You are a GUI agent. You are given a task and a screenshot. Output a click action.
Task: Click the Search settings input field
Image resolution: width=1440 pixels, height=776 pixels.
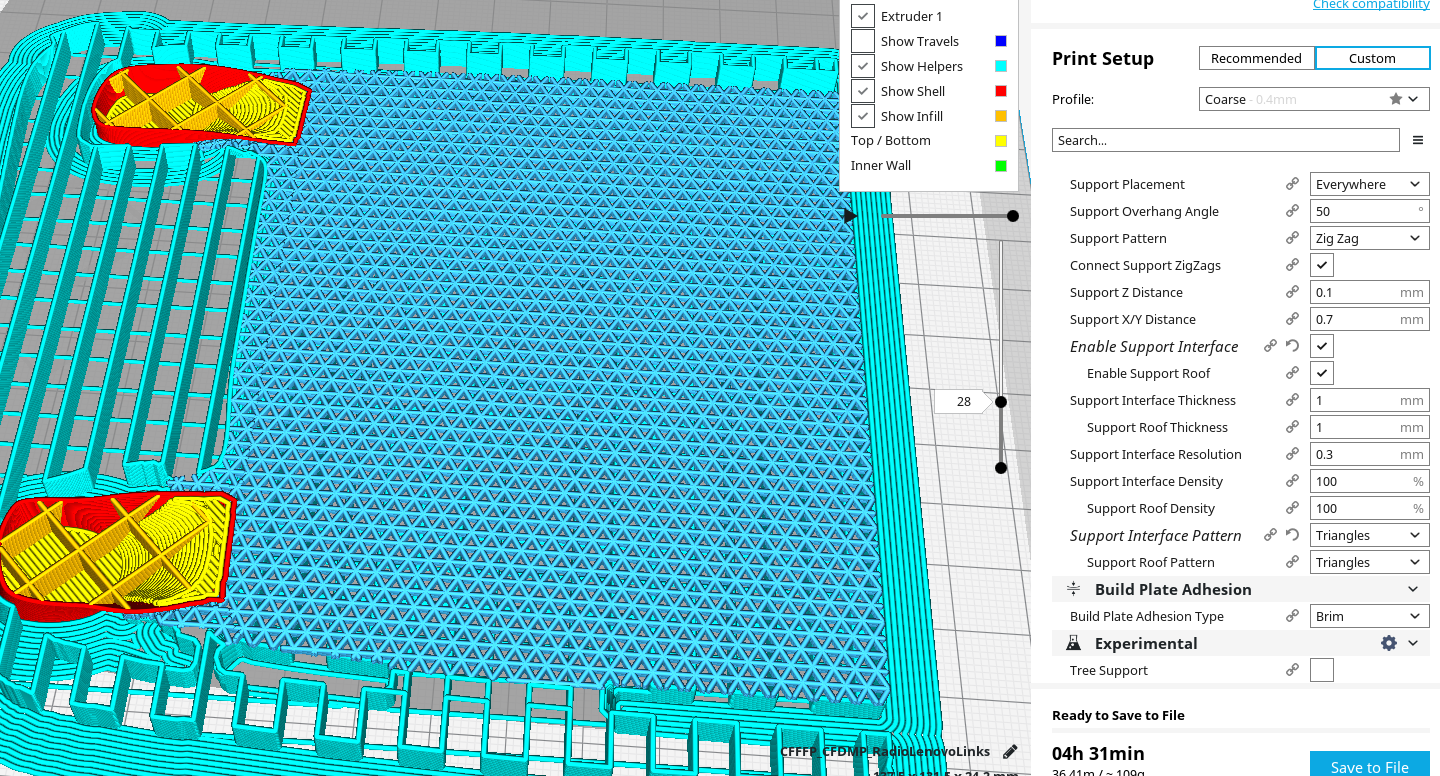(x=1225, y=140)
